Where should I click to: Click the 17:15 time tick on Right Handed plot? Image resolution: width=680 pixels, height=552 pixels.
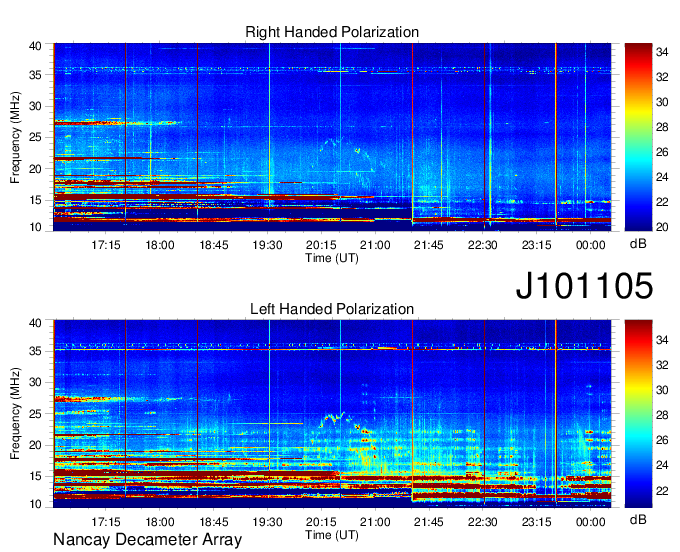tap(106, 245)
